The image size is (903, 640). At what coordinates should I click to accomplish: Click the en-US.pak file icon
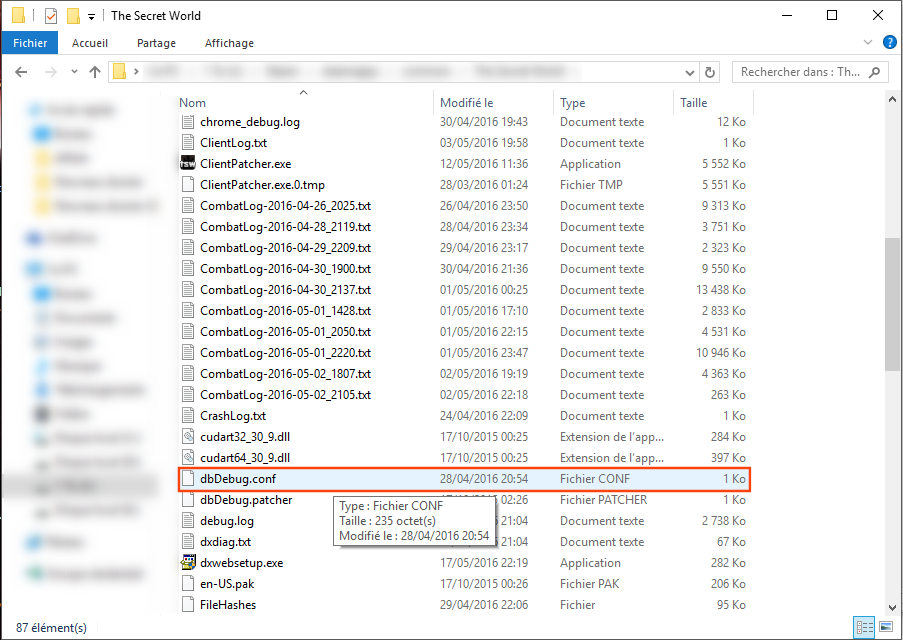click(188, 584)
